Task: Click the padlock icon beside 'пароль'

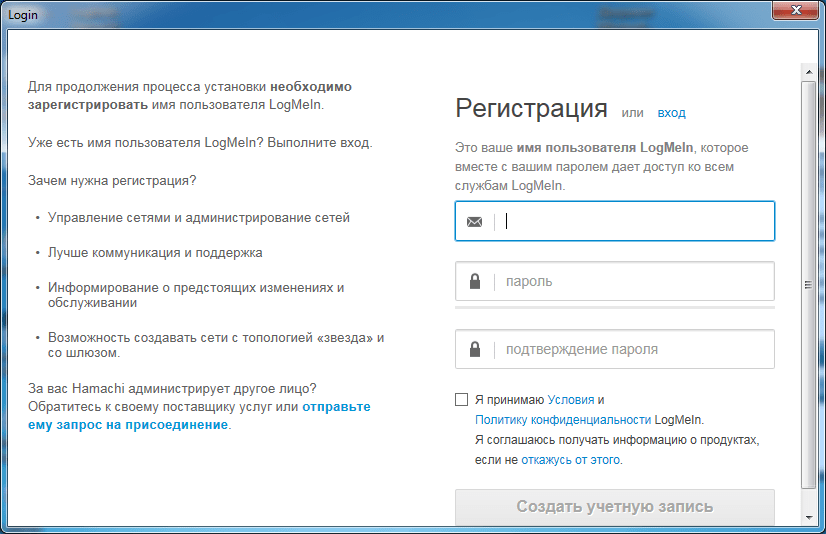Action: click(474, 282)
